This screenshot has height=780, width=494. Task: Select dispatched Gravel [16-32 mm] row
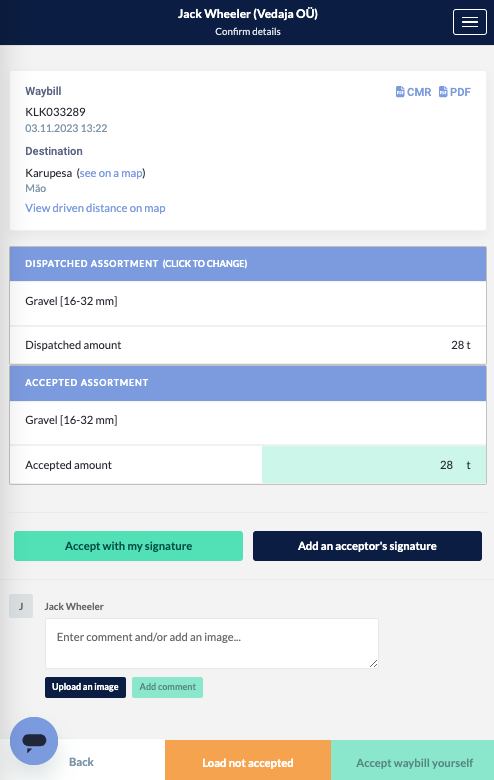(248, 303)
